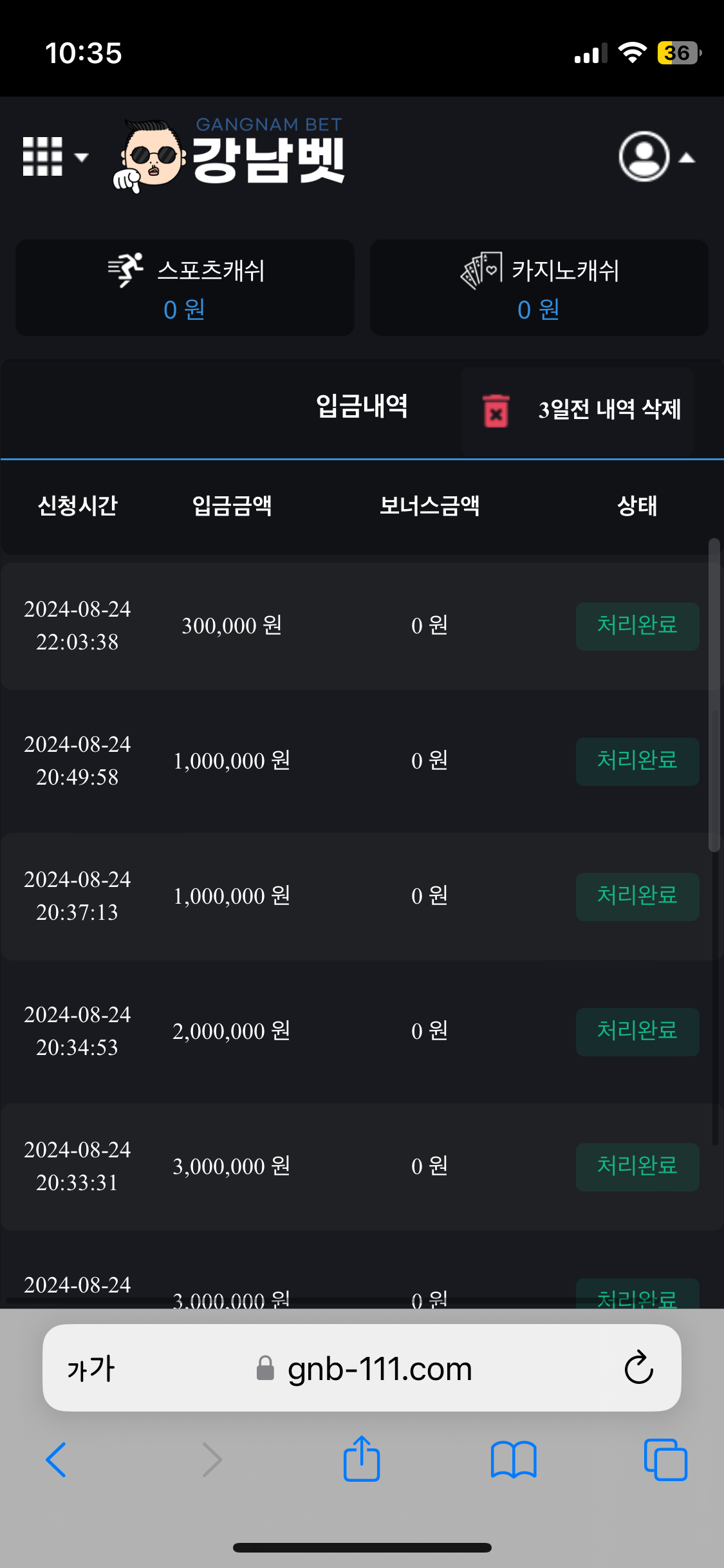Open Safari text size 가가 menu

pos(91,1368)
